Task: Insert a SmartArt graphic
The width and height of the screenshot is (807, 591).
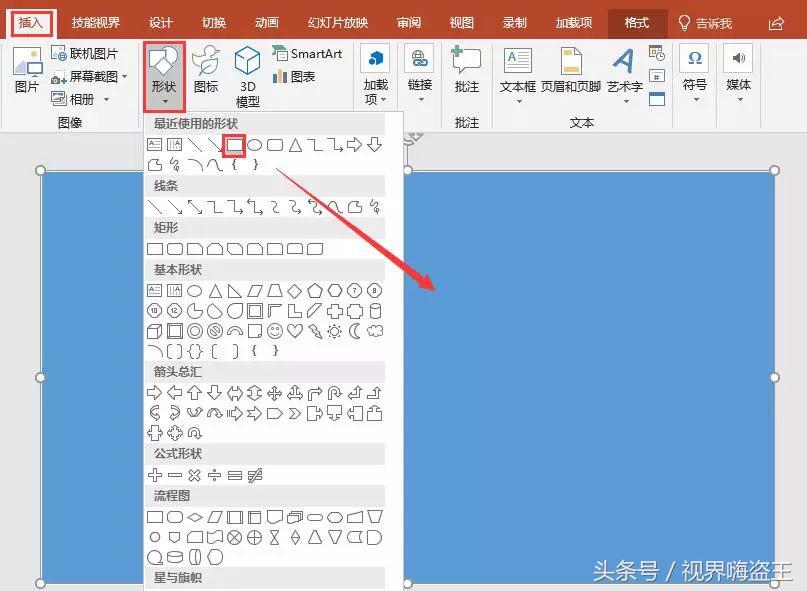Action: [x=307, y=54]
